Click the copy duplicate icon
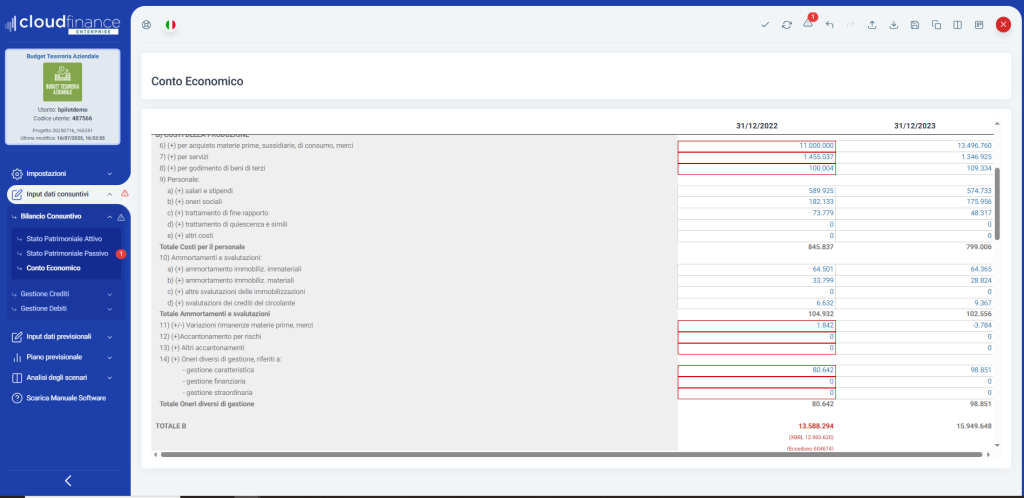The height and width of the screenshot is (498, 1024). click(936, 25)
